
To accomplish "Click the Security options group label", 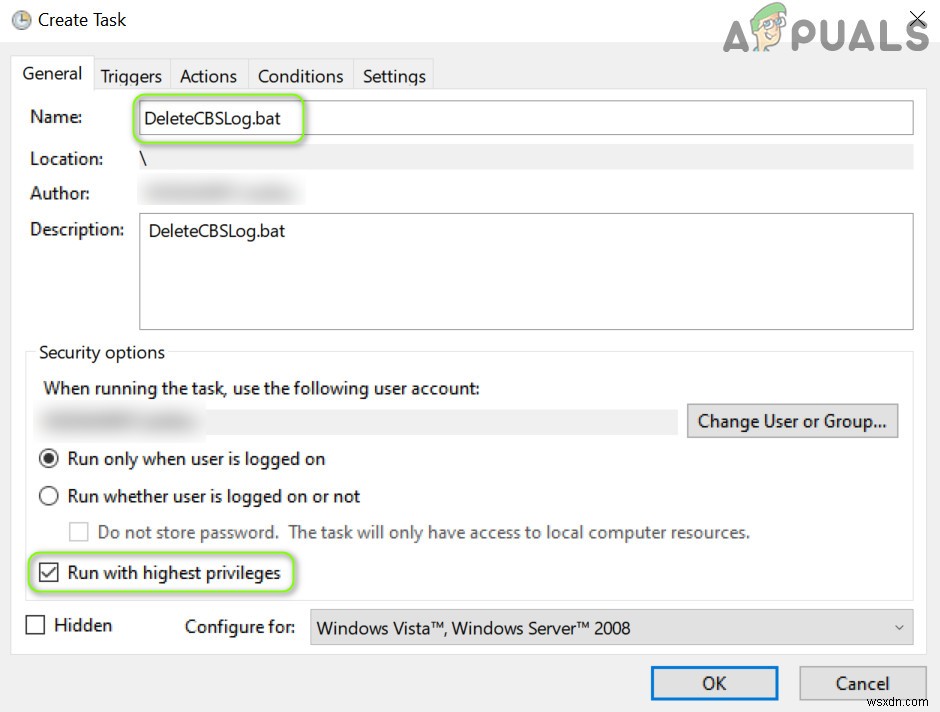I will pyautogui.click(x=102, y=352).
